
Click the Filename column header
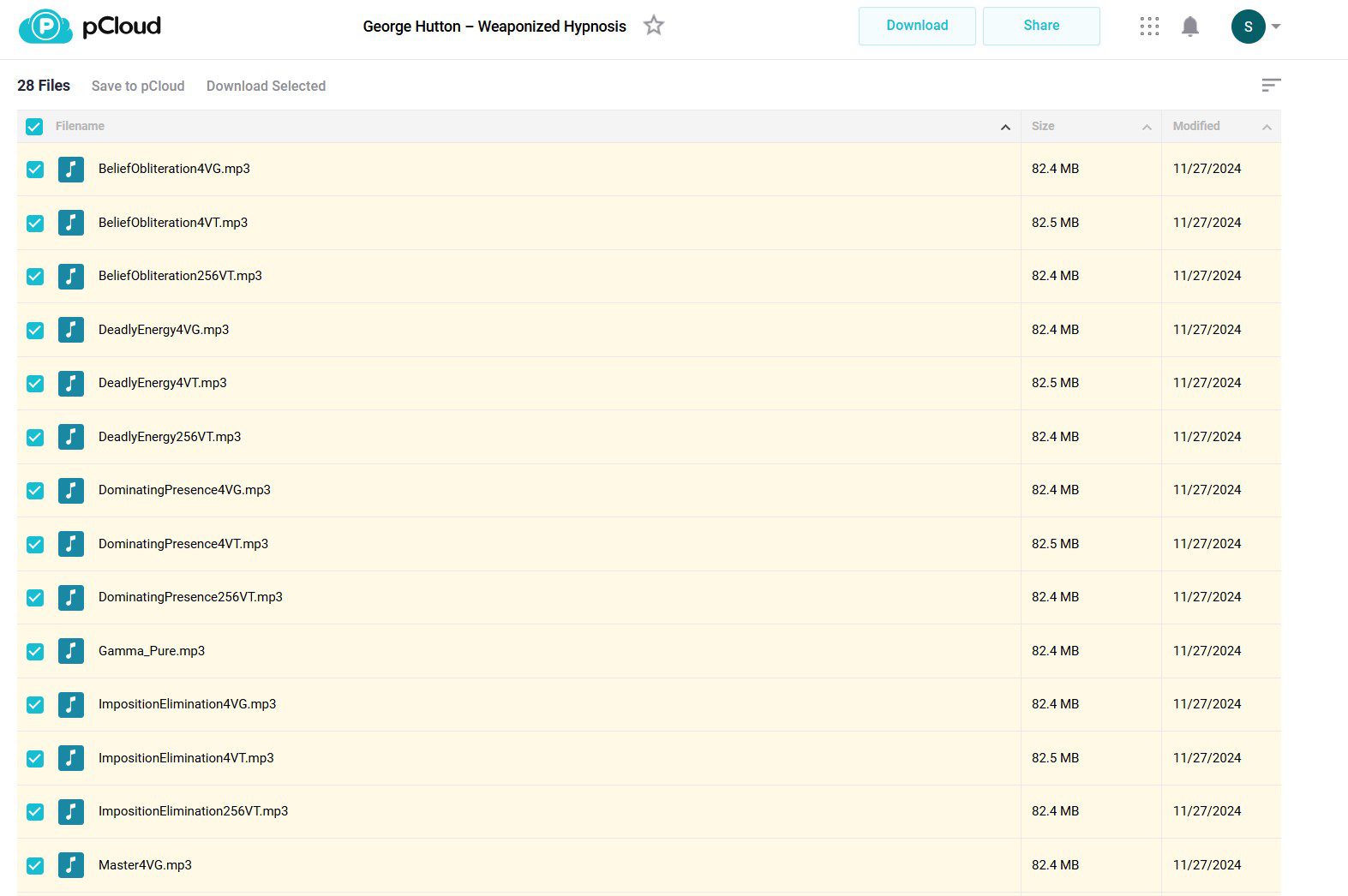point(80,126)
